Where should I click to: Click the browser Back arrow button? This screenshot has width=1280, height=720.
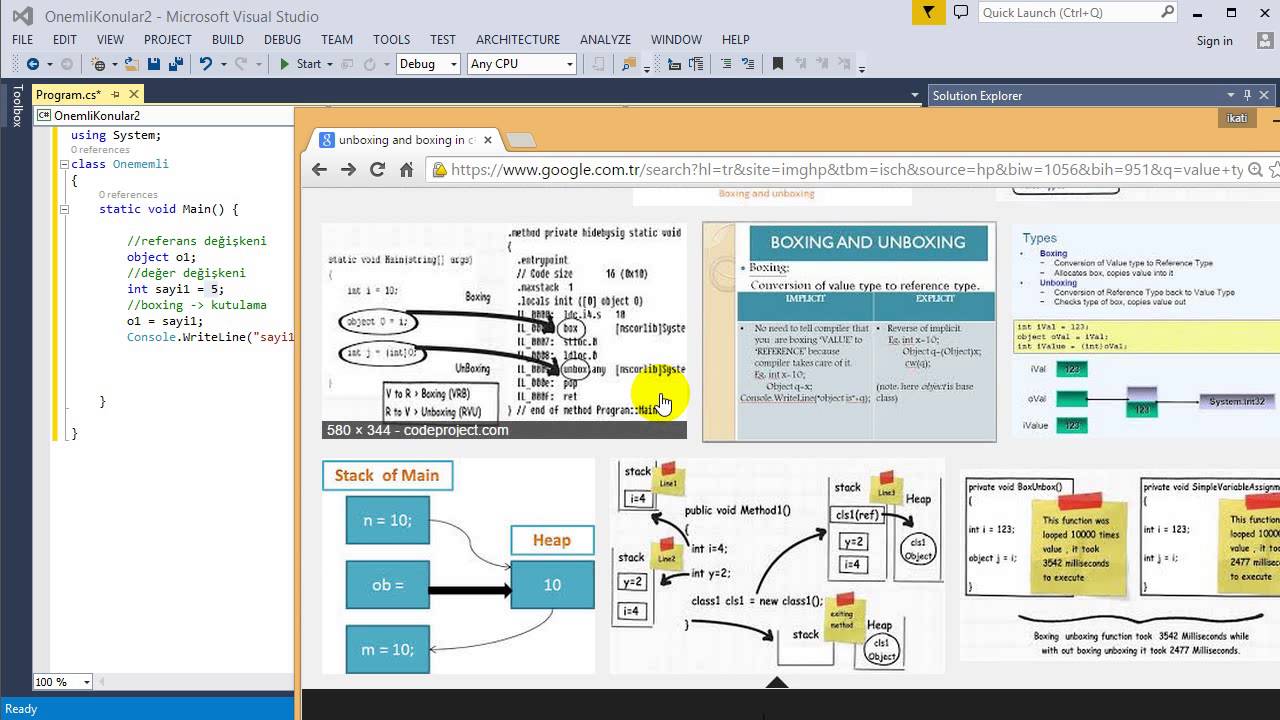coord(319,169)
